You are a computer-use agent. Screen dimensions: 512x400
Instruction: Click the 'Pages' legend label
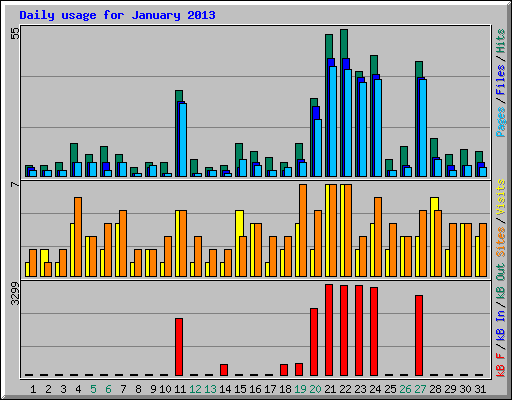click(x=501, y=122)
